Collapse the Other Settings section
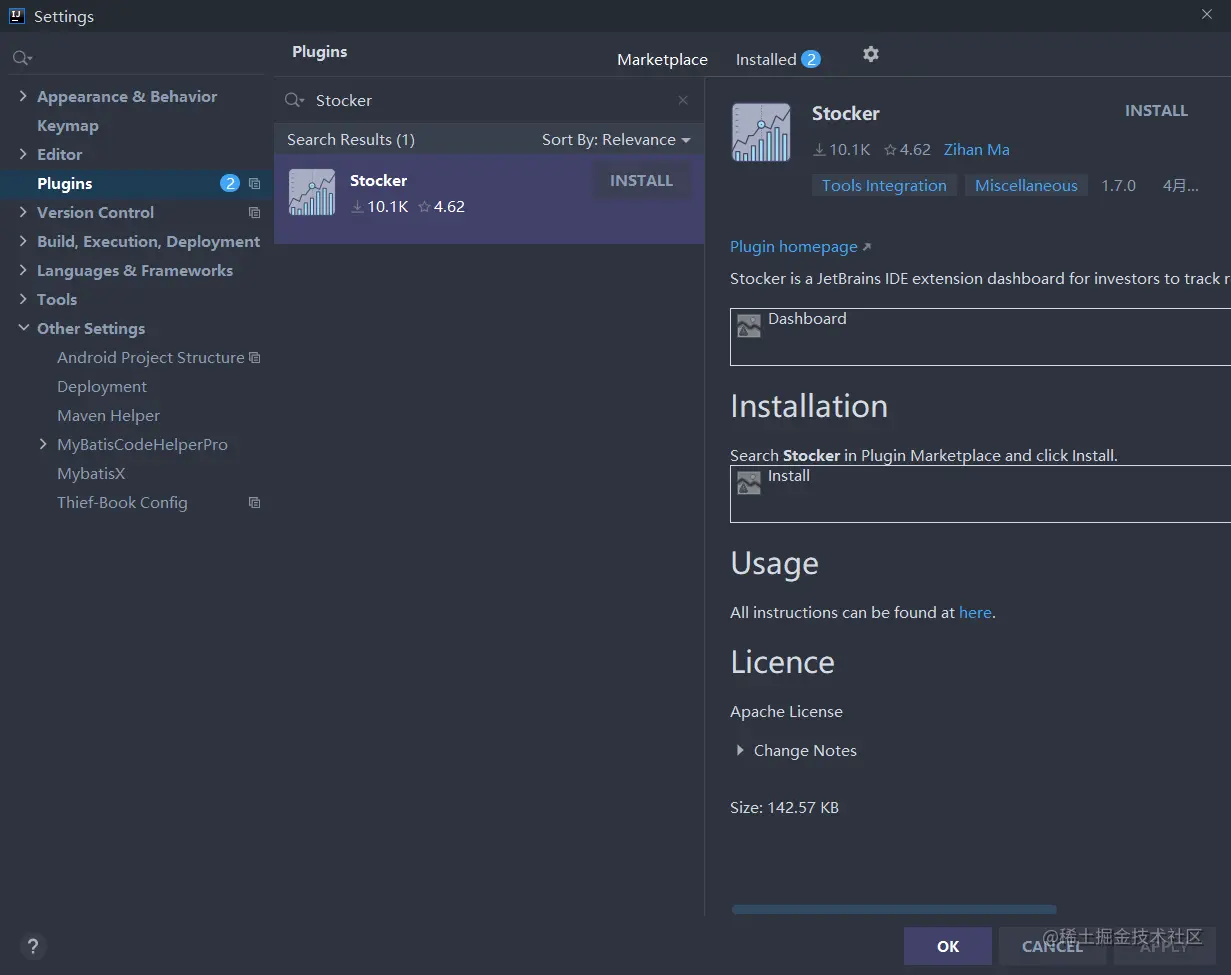This screenshot has height=975, width=1231. 23,328
